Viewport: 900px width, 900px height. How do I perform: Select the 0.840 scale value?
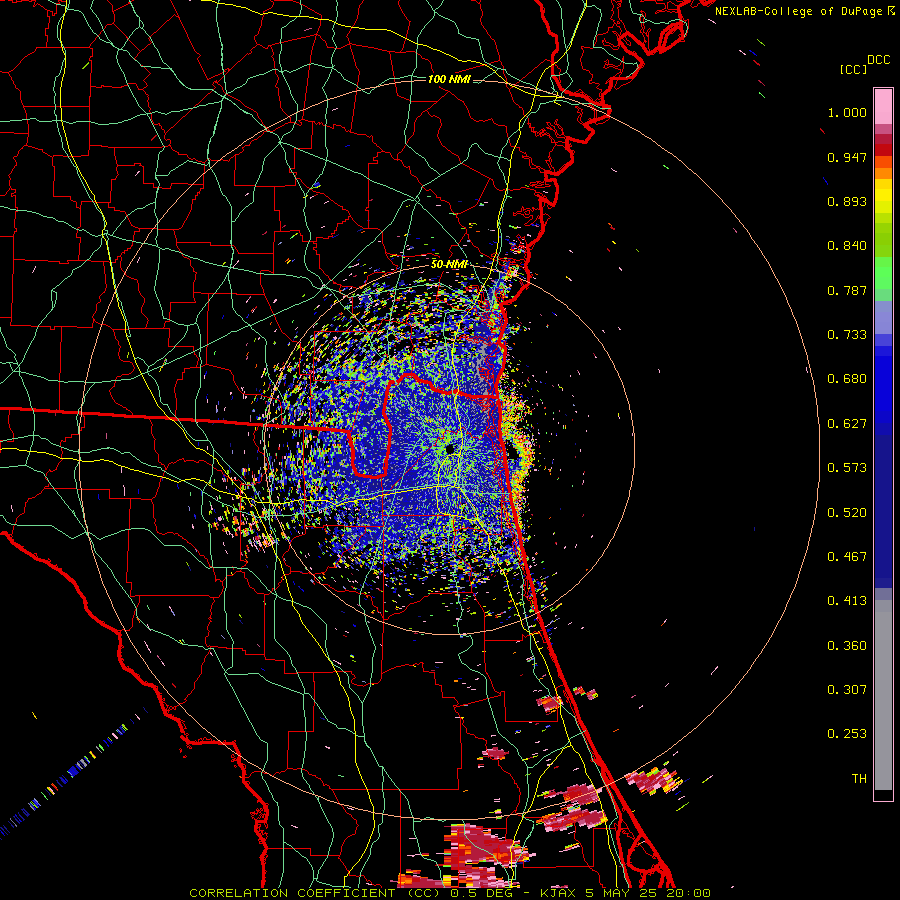click(847, 246)
